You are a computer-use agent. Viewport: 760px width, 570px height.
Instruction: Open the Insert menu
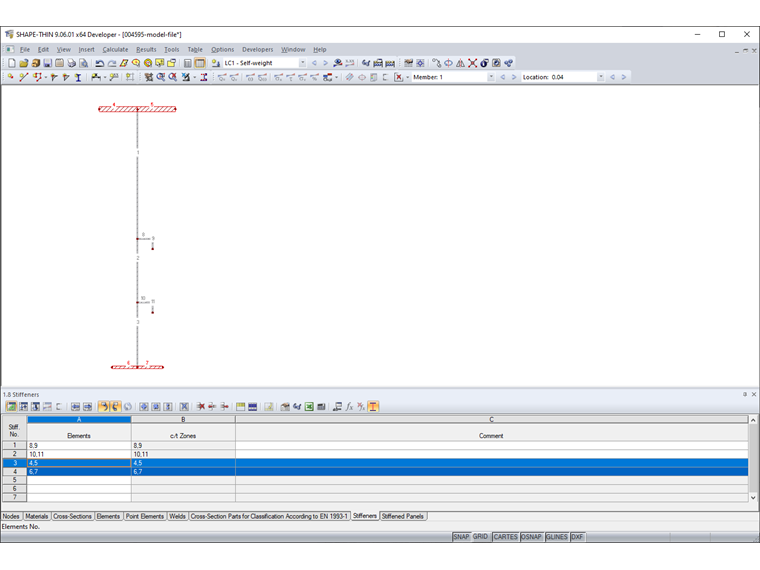(x=86, y=49)
